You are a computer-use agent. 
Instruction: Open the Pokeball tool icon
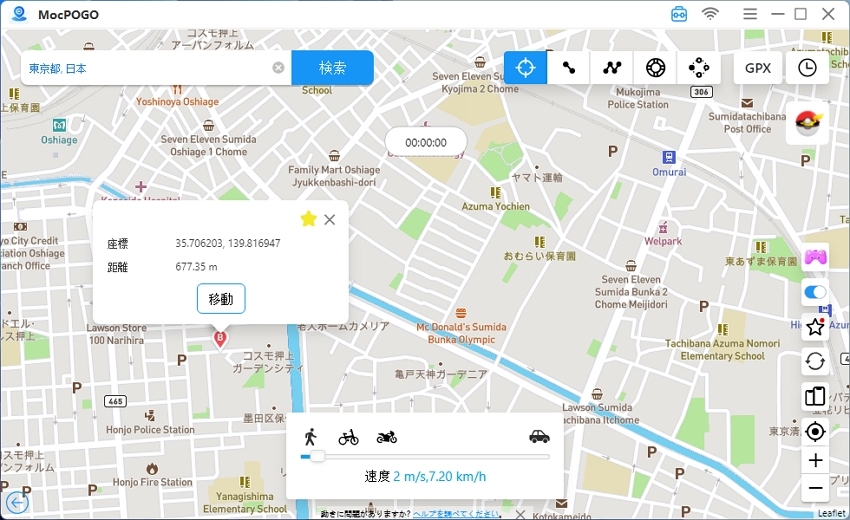[807, 123]
